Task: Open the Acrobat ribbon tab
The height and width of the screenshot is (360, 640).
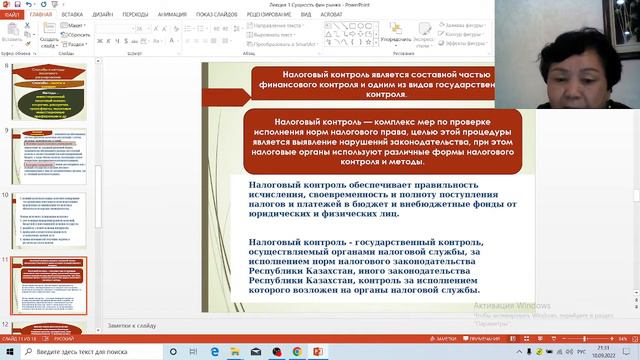Action: tap(331, 15)
